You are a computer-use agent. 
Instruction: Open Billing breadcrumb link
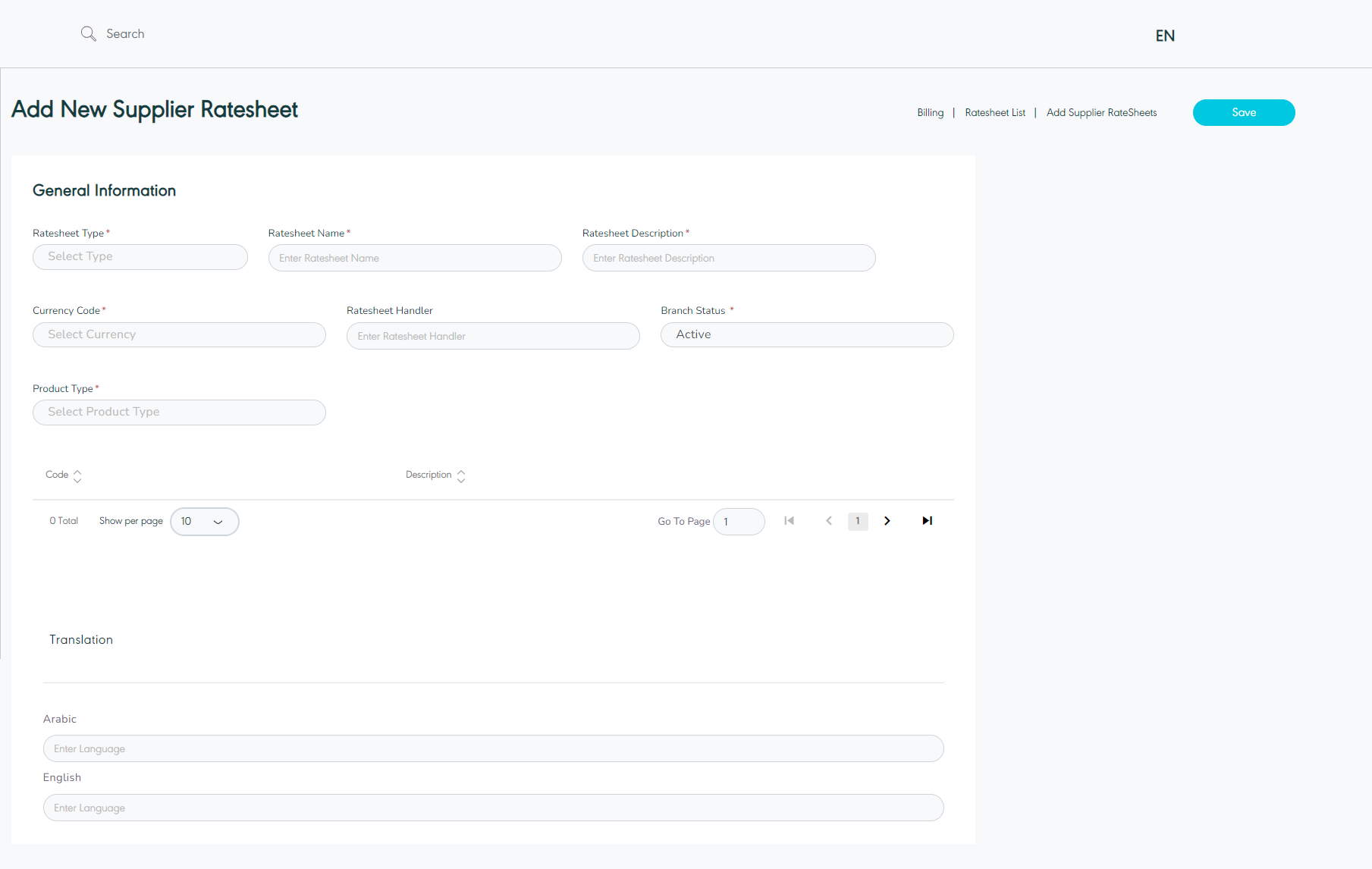pyautogui.click(x=930, y=113)
